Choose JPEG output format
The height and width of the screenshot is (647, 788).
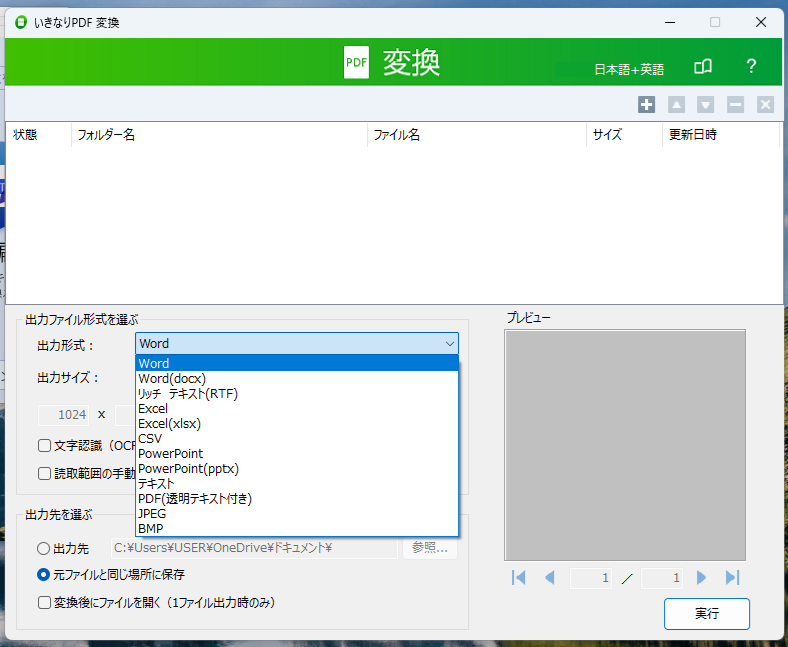coord(297,514)
